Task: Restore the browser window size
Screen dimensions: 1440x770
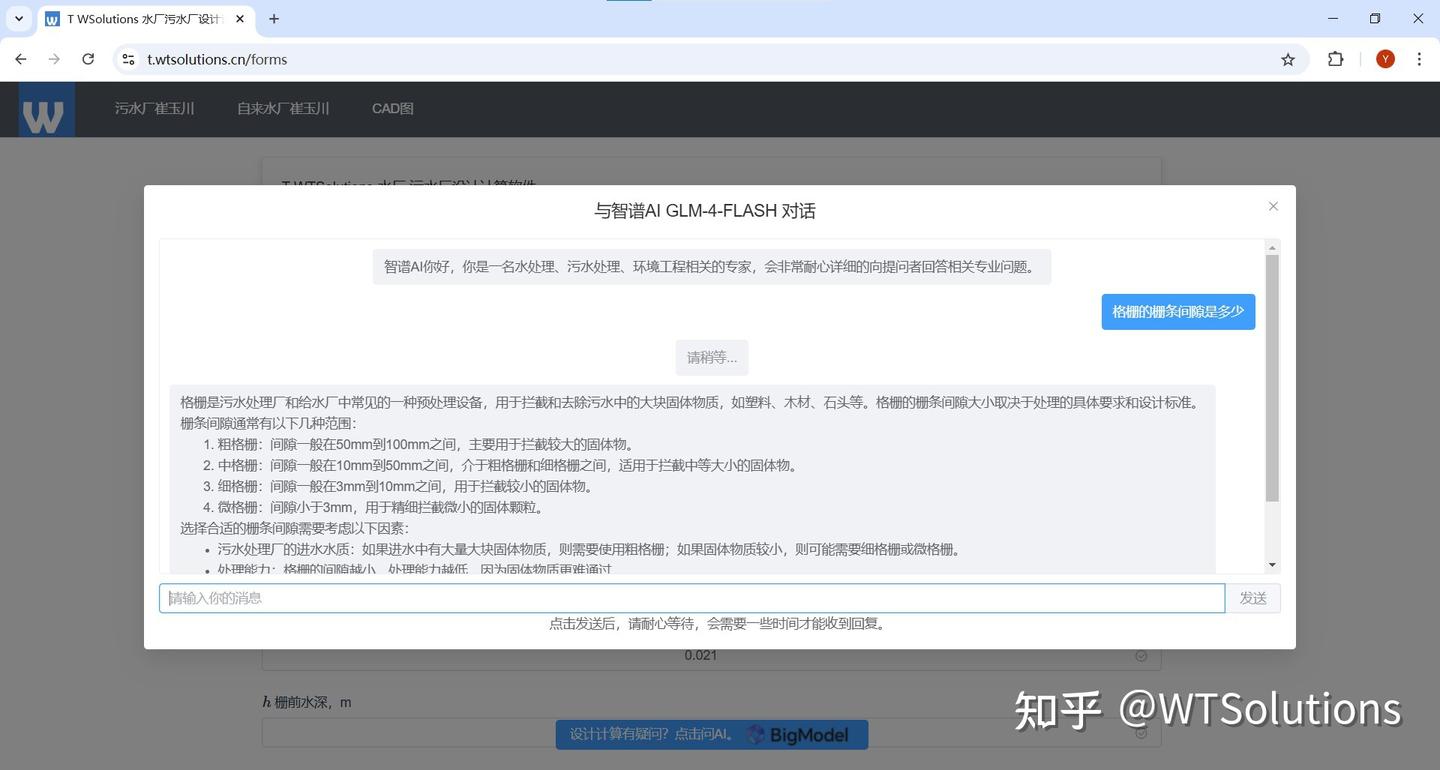Action: tap(1375, 18)
